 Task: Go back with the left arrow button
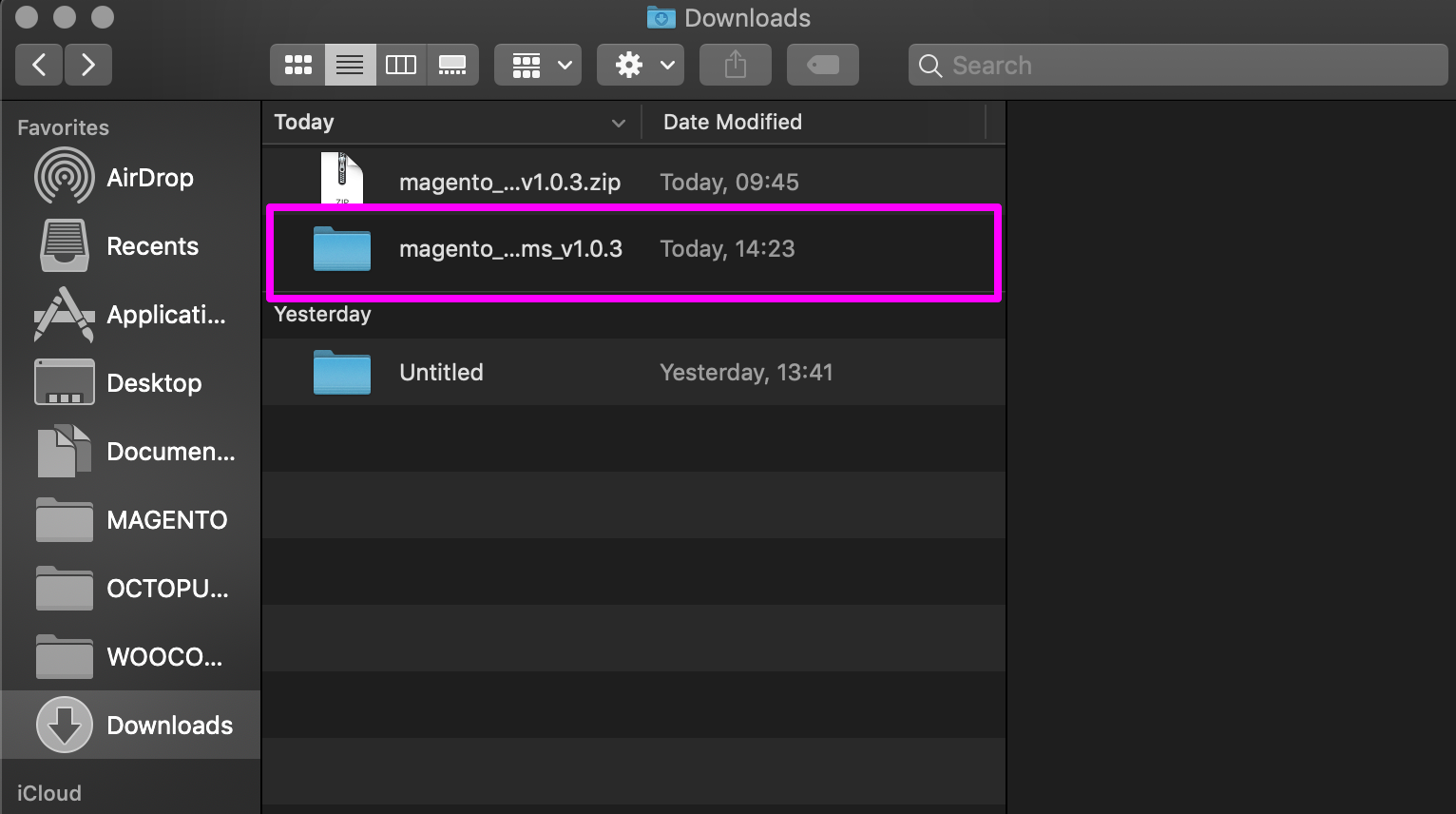click(39, 65)
